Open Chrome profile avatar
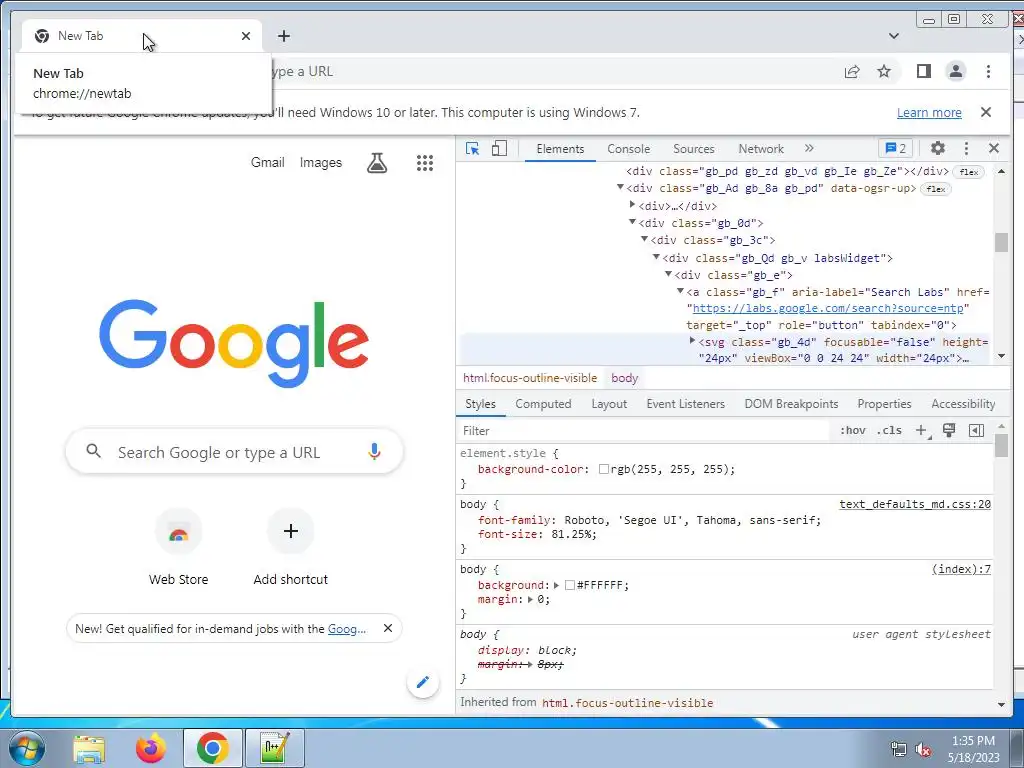 (x=955, y=71)
